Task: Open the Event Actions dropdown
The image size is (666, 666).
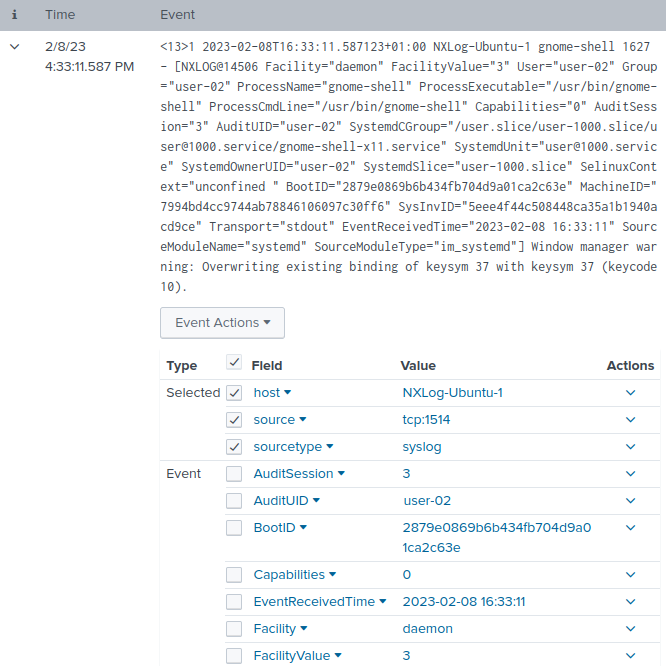Action: 222,323
